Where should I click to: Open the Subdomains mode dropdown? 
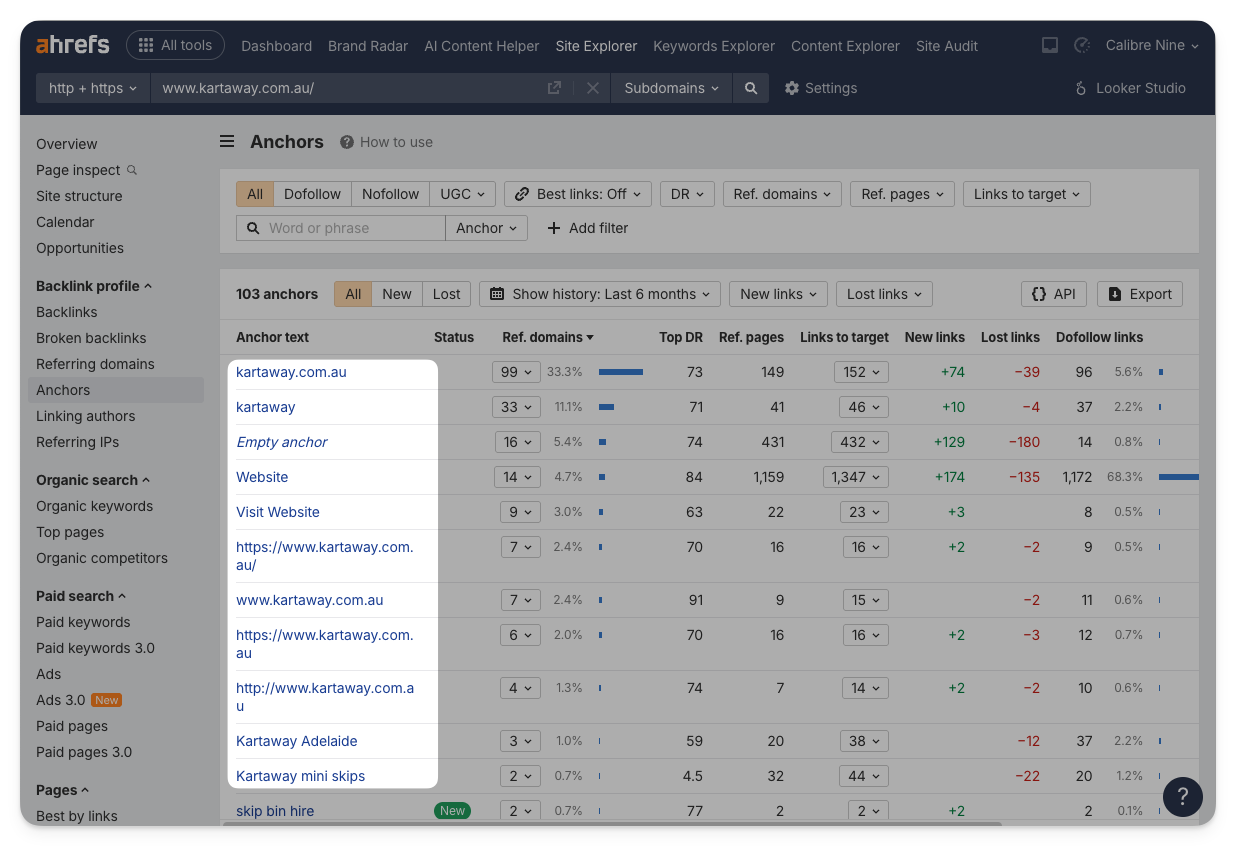tap(671, 88)
